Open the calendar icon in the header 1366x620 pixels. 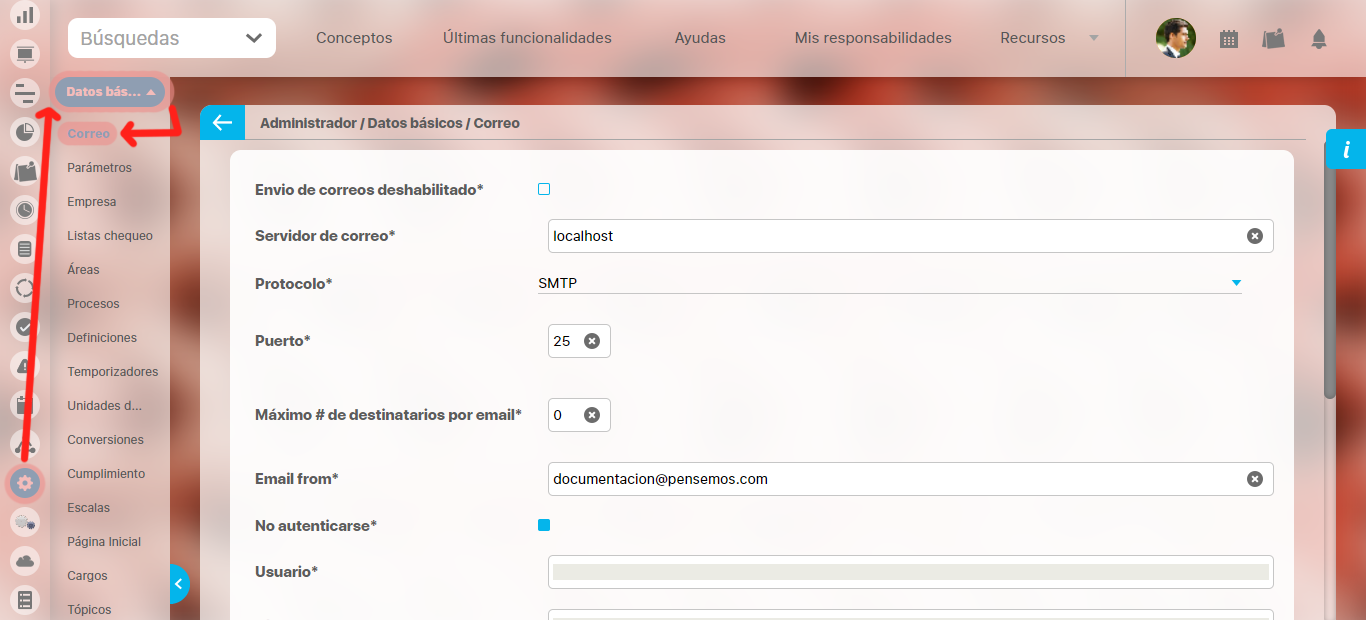point(1229,39)
